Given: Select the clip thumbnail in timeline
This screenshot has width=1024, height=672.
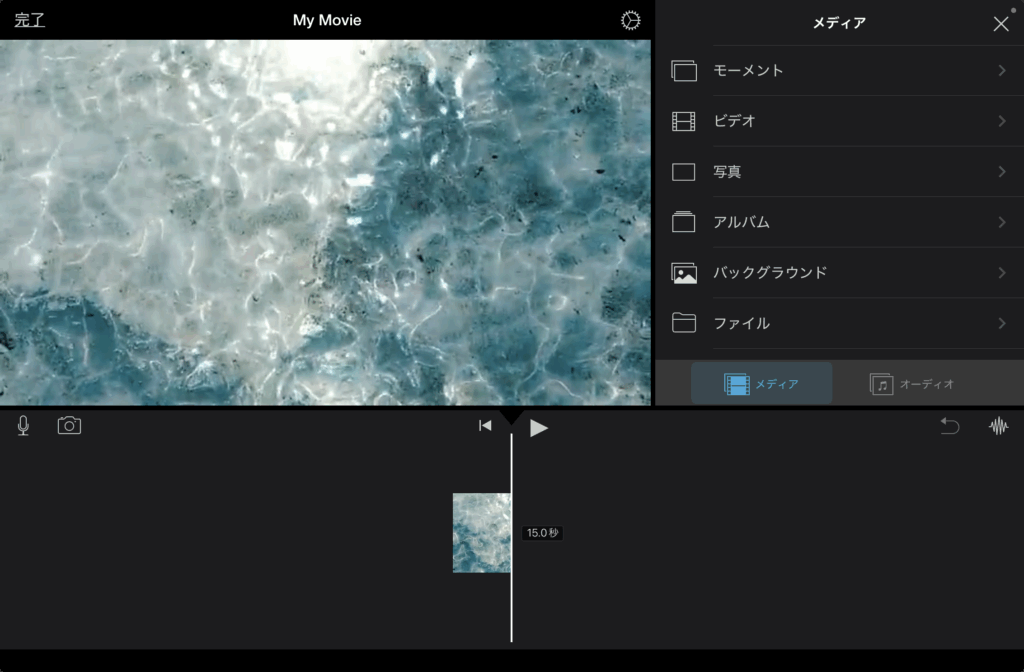Looking at the screenshot, I should coord(481,533).
